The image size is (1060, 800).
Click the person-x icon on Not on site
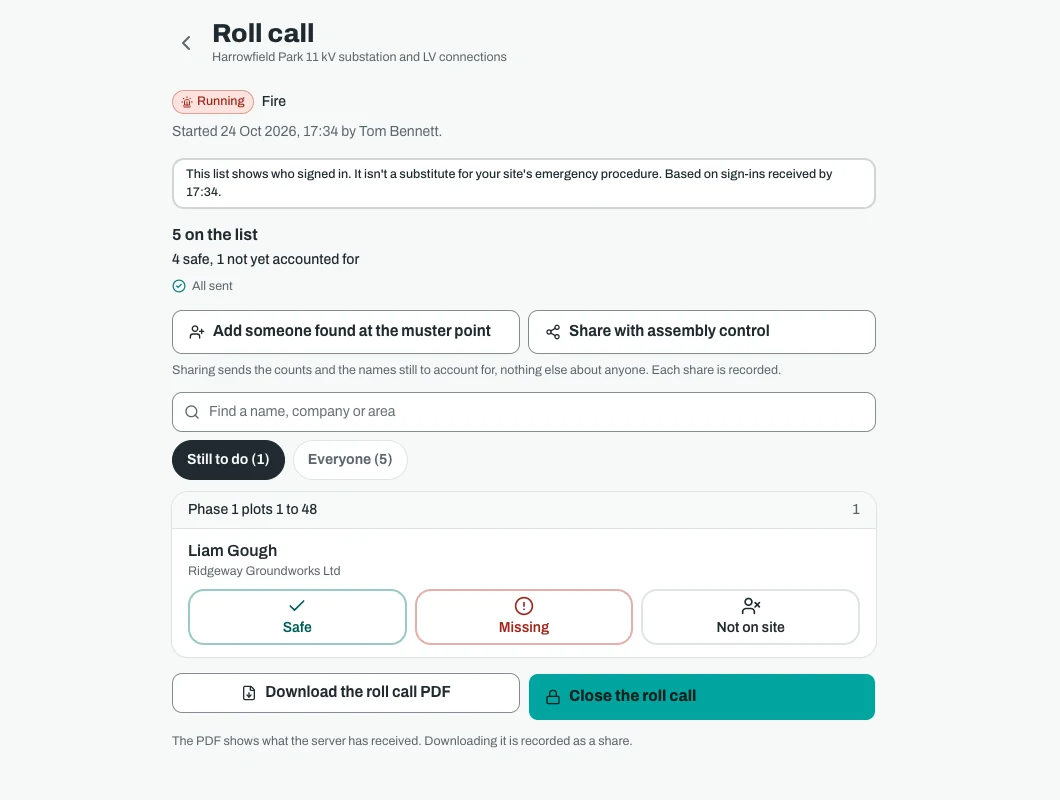coord(751,605)
